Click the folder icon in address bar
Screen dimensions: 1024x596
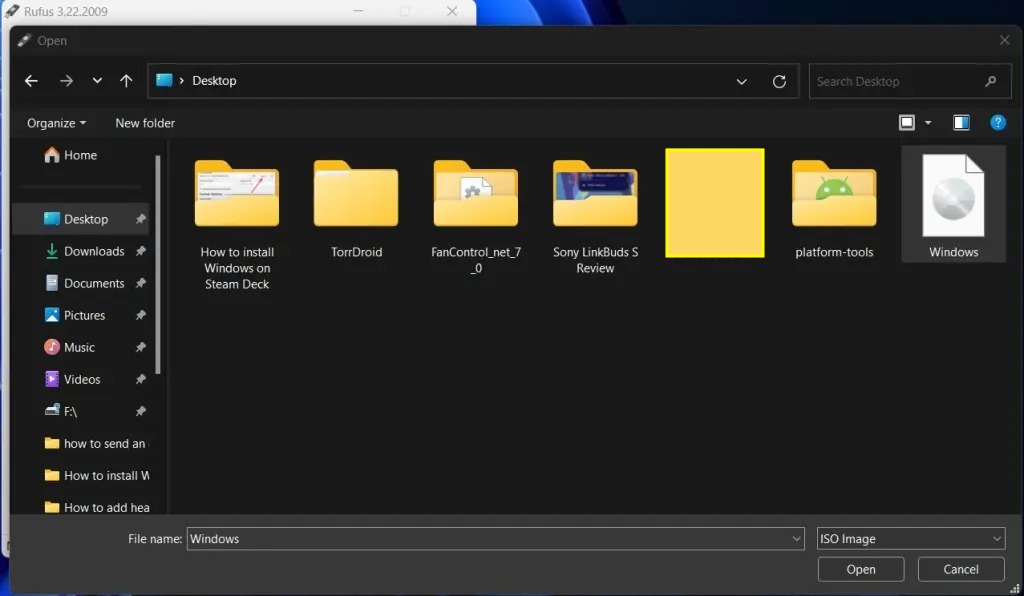coord(164,80)
